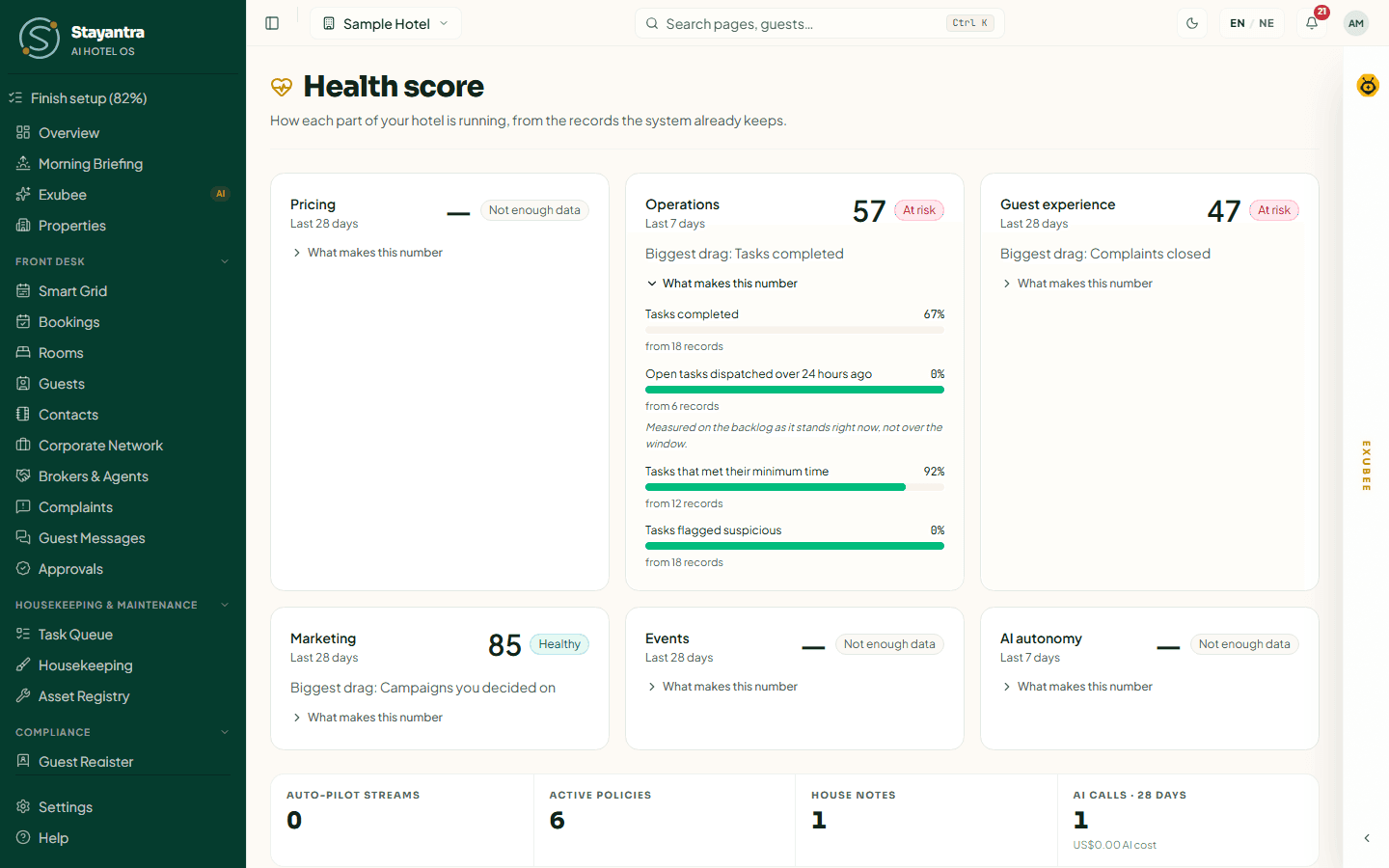
Task: Click the Complaints sidebar icon
Action: (x=23, y=507)
